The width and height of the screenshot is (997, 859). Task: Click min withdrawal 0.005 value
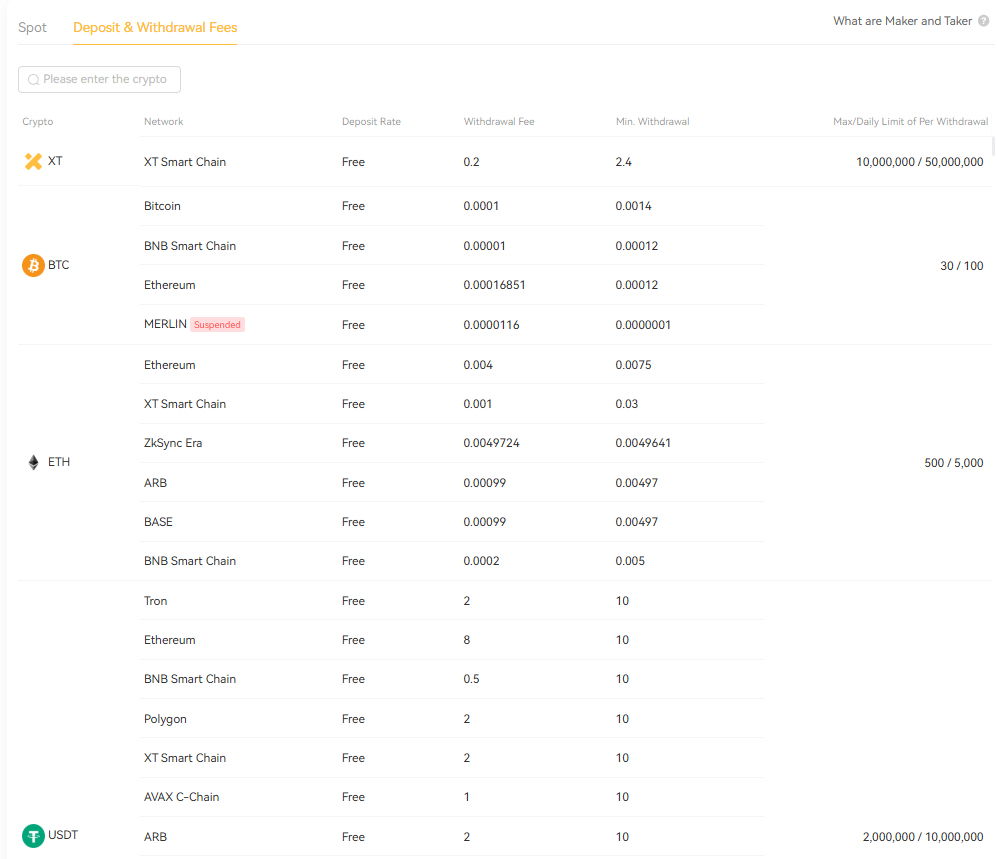tap(630, 561)
